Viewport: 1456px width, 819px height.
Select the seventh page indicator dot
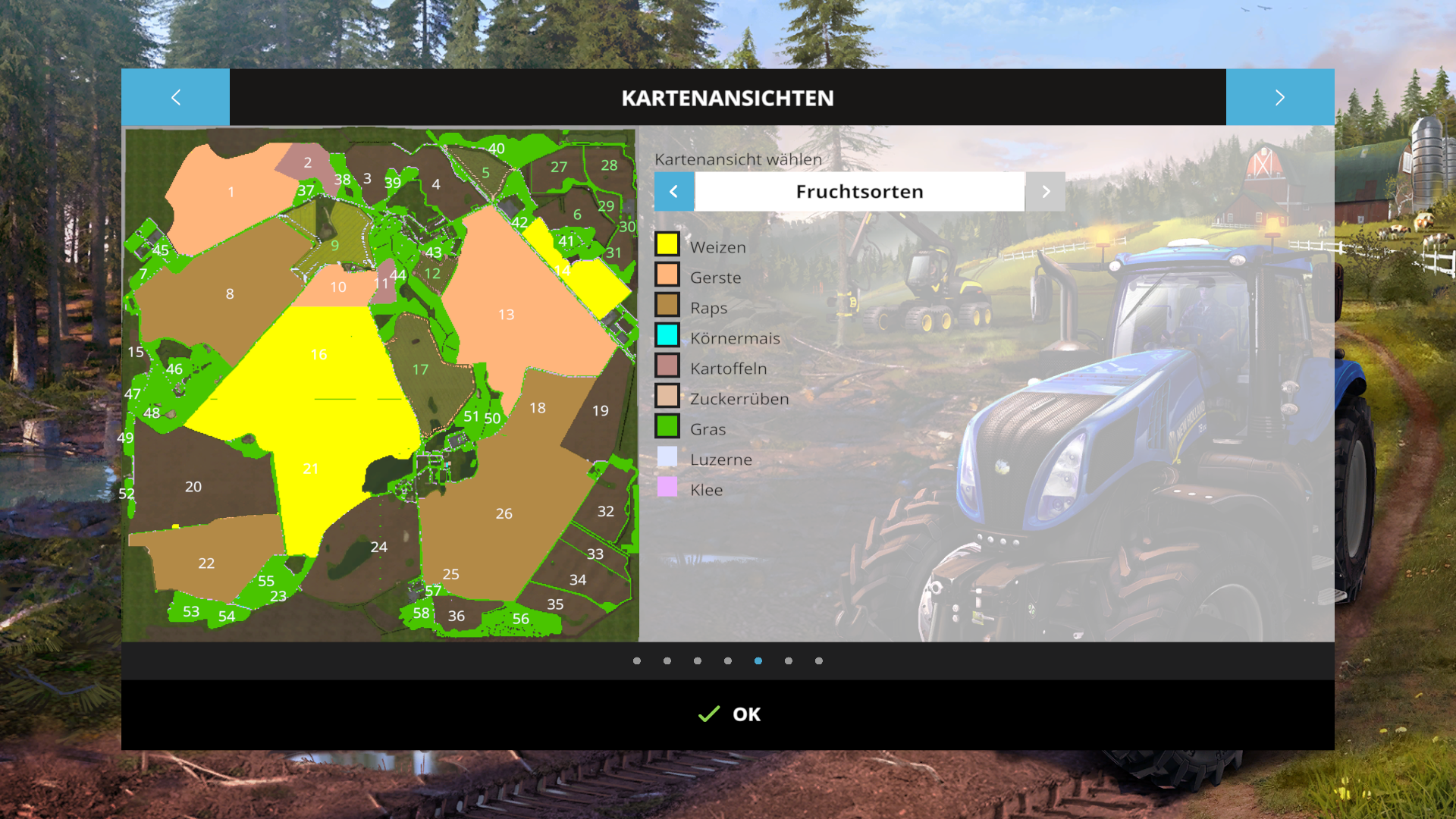pos(819,661)
